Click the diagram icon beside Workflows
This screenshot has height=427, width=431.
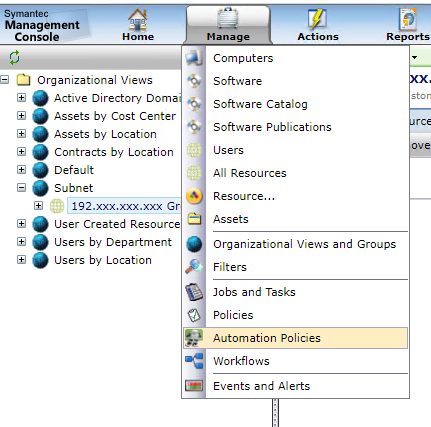(194, 361)
